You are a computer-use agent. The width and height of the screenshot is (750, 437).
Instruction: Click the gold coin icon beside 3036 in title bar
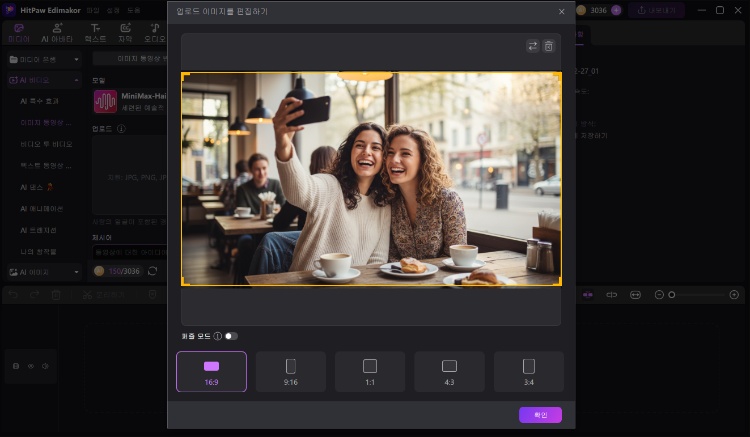tap(581, 10)
